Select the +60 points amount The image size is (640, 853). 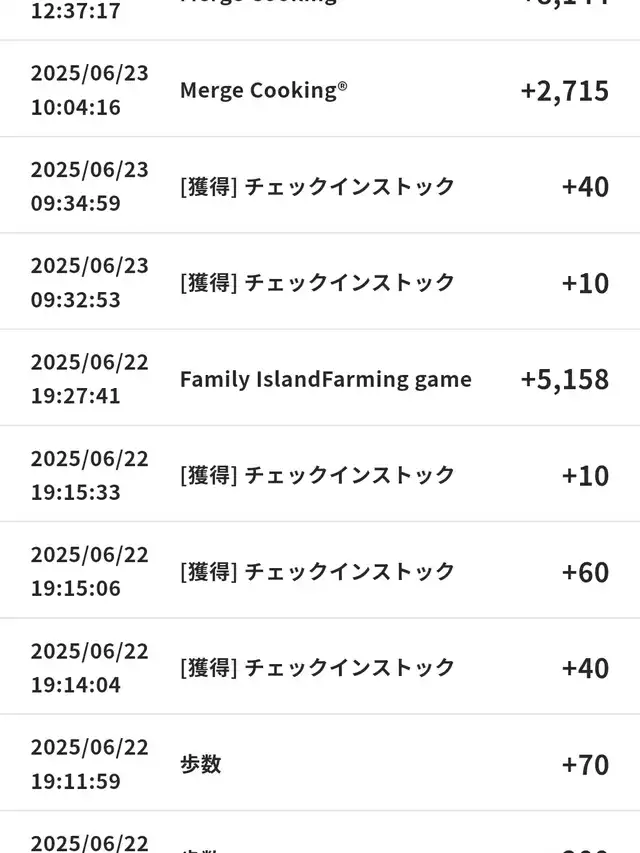click(585, 571)
